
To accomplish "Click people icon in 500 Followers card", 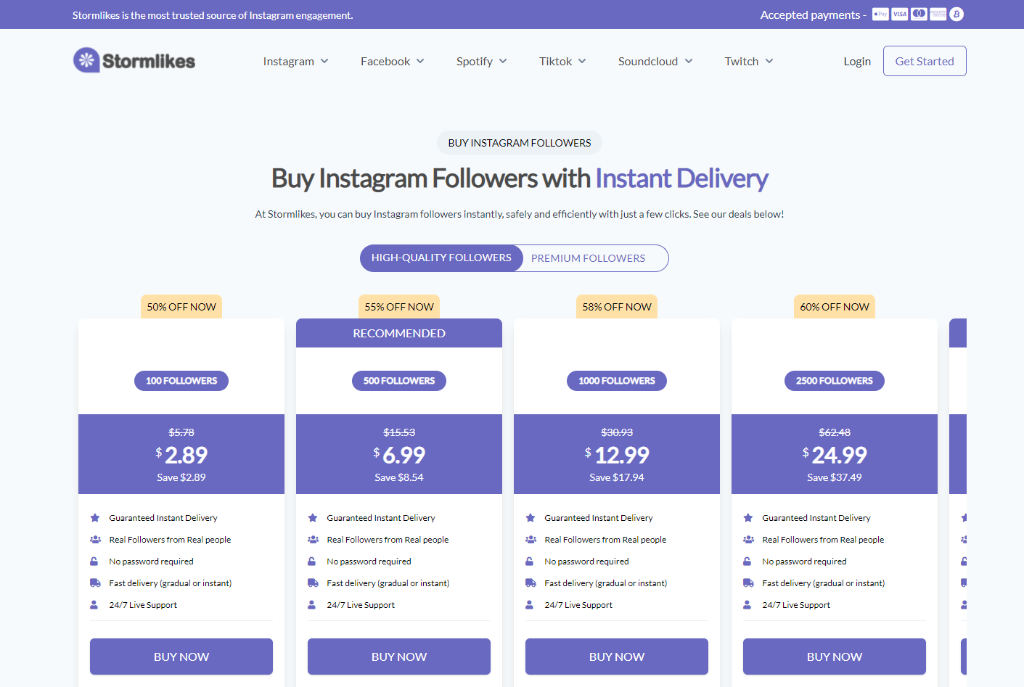I will [313, 539].
